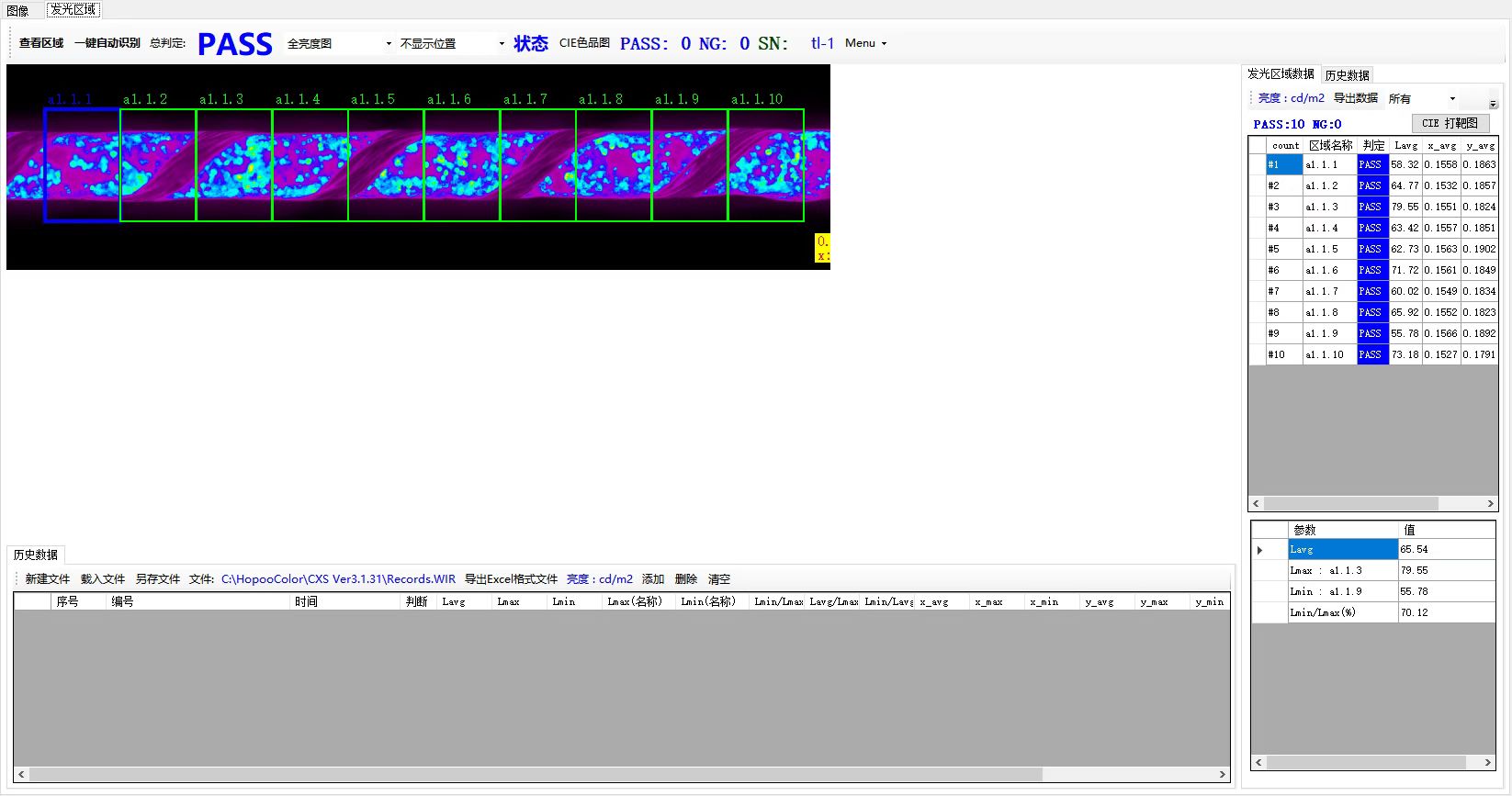Select row #5 for region a1.1.5

coord(1321,249)
